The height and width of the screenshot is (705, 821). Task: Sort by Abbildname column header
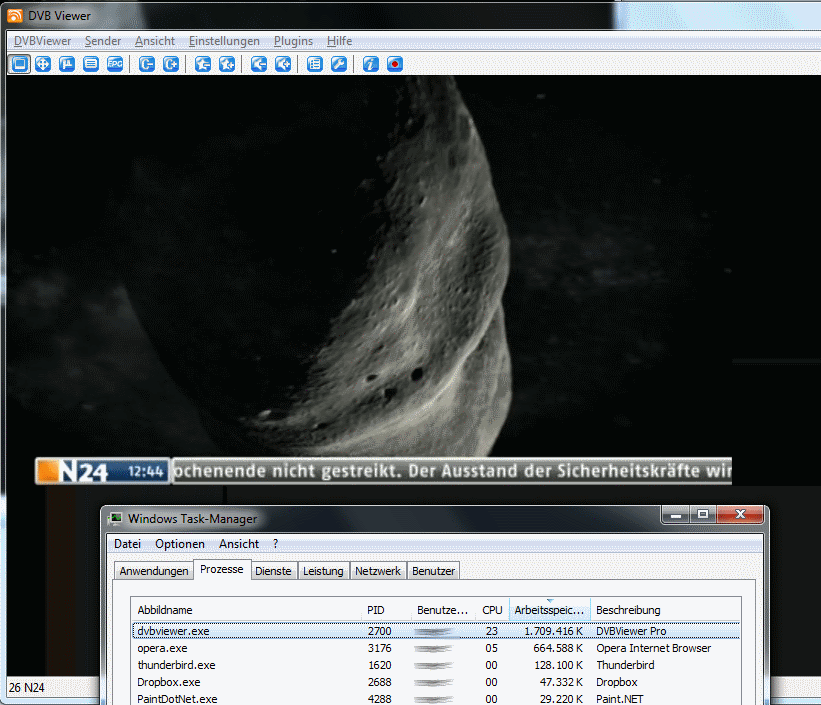(165, 610)
